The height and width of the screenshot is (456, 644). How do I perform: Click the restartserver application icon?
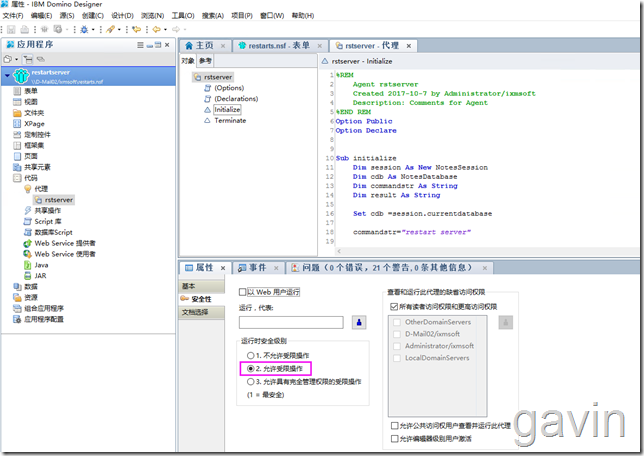(x=21, y=76)
